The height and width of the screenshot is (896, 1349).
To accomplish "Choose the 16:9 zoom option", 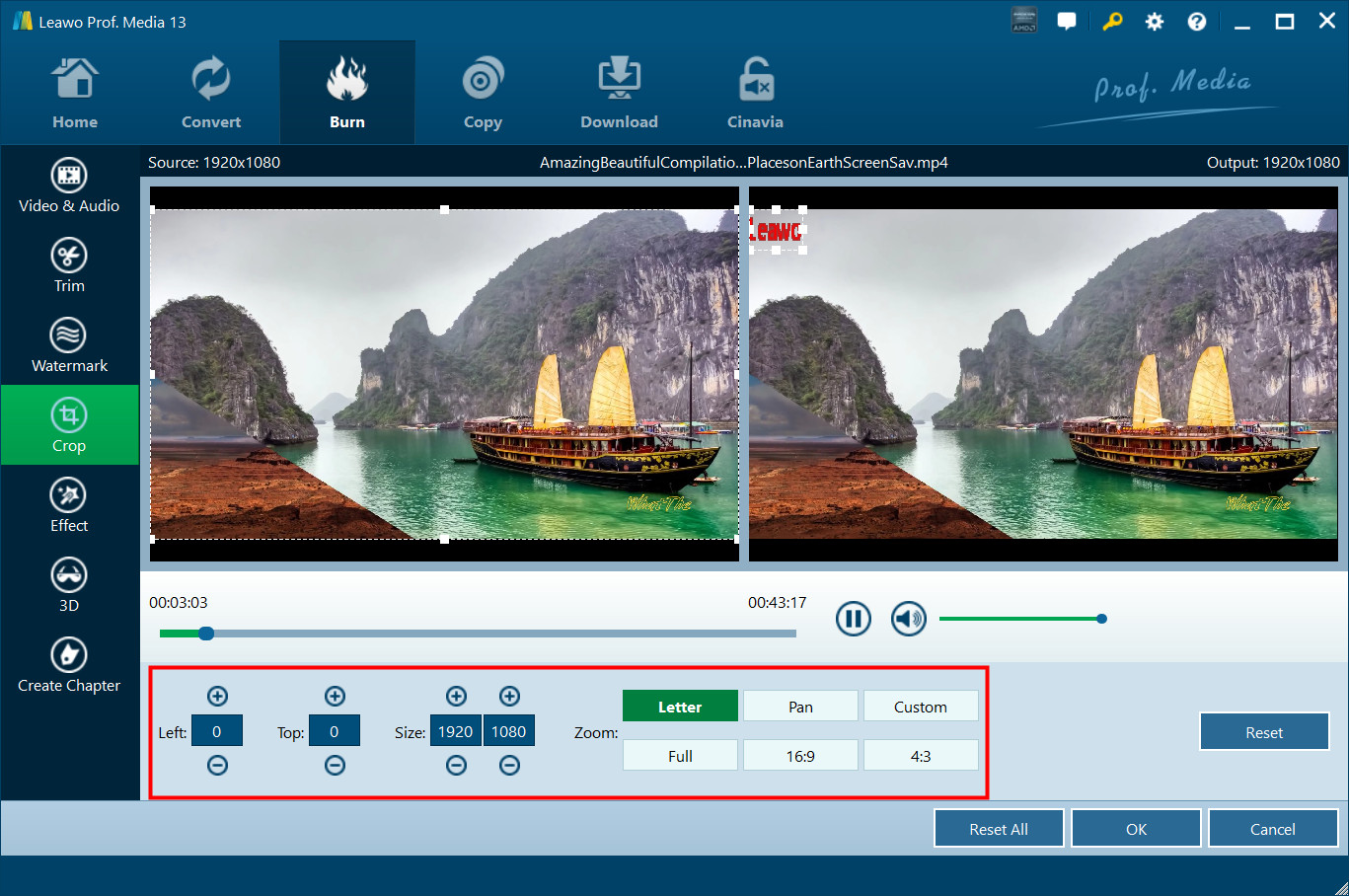I will click(800, 756).
